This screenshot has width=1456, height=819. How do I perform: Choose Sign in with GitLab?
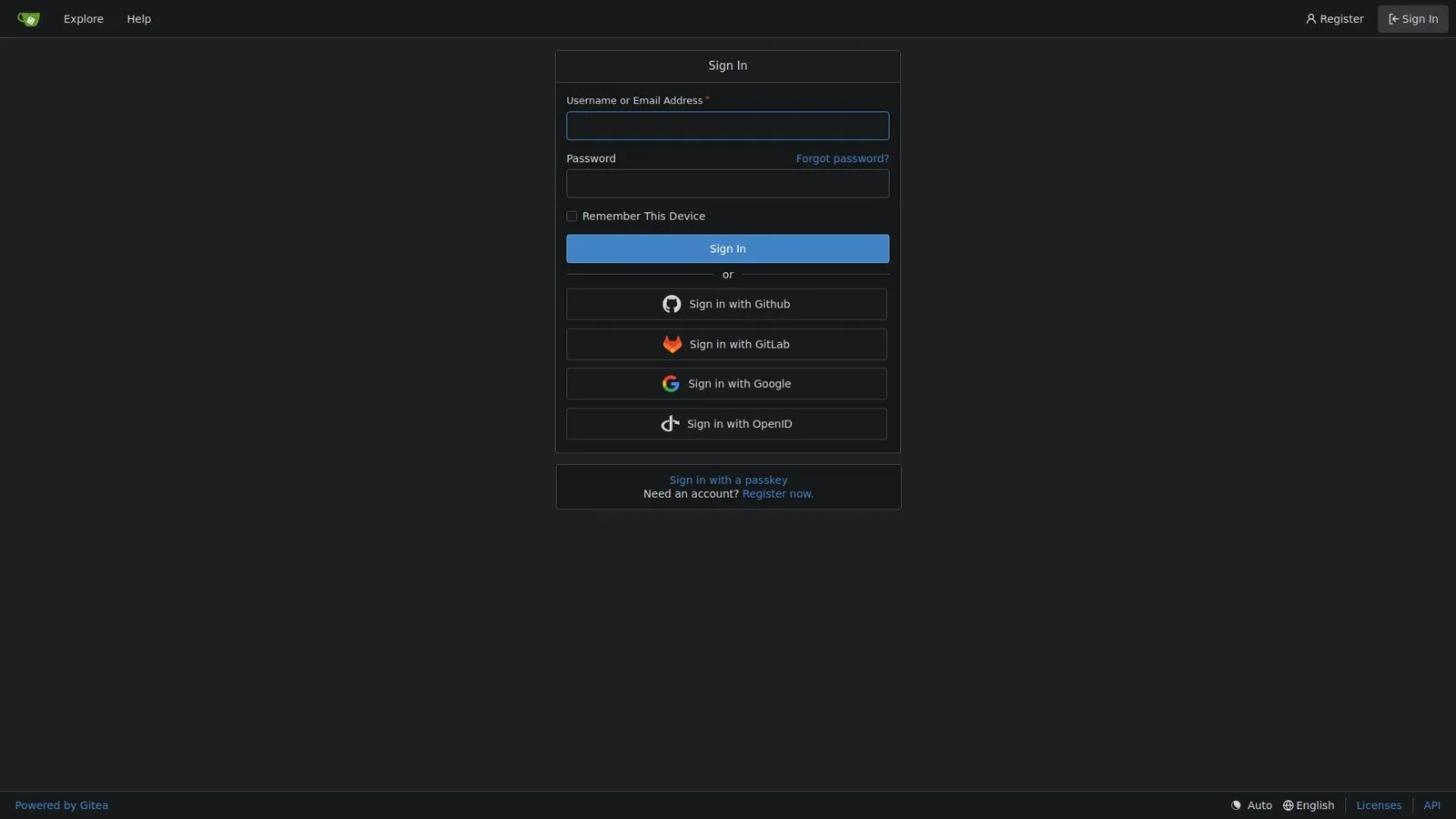point(727,344)
